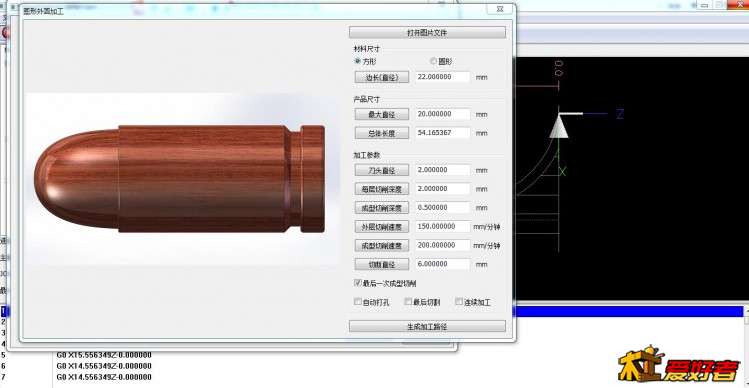The height and width of the screenshot is (388, 749).
Task: Click the 刀头直径 tool diameter button
Action: (x=382, y=170)
